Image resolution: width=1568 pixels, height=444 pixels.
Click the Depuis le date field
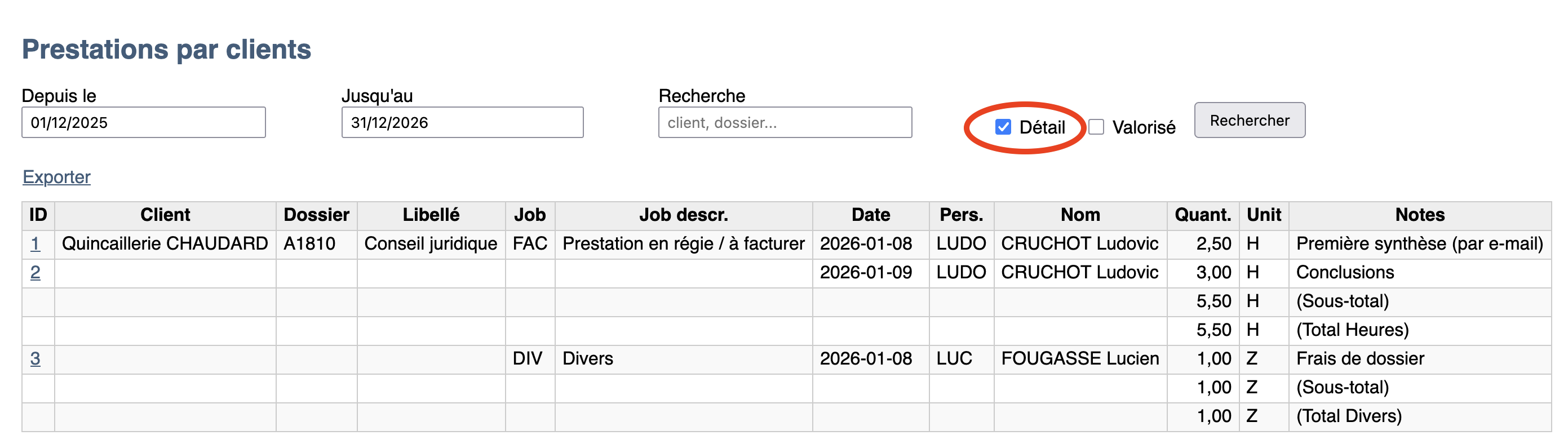pos(144,123)
